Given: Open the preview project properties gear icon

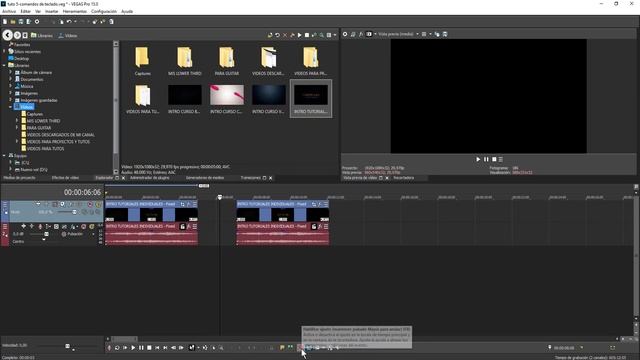Looking at the screenshot, I should click(345, 34).
